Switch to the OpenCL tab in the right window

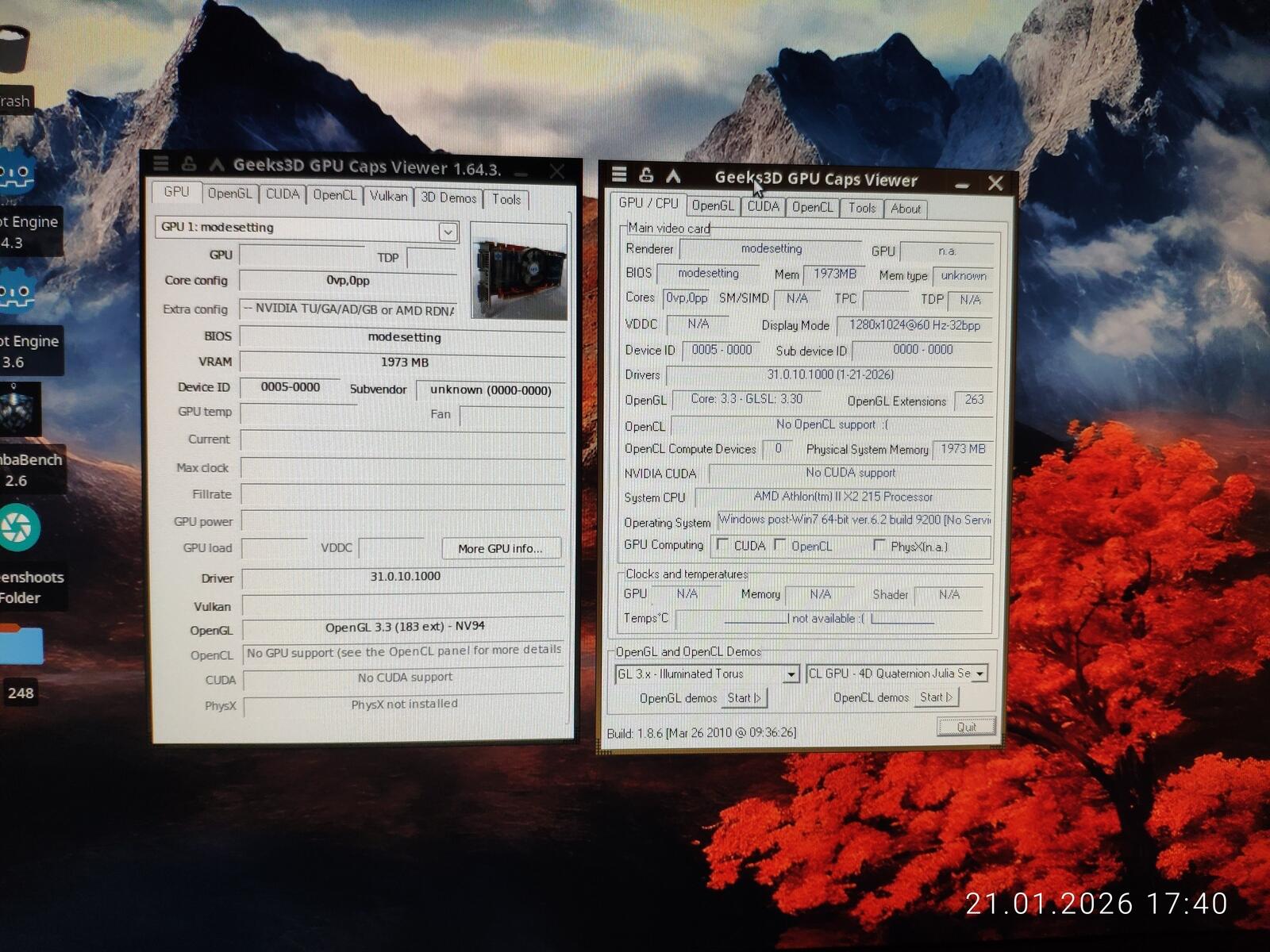pos(812,207)
